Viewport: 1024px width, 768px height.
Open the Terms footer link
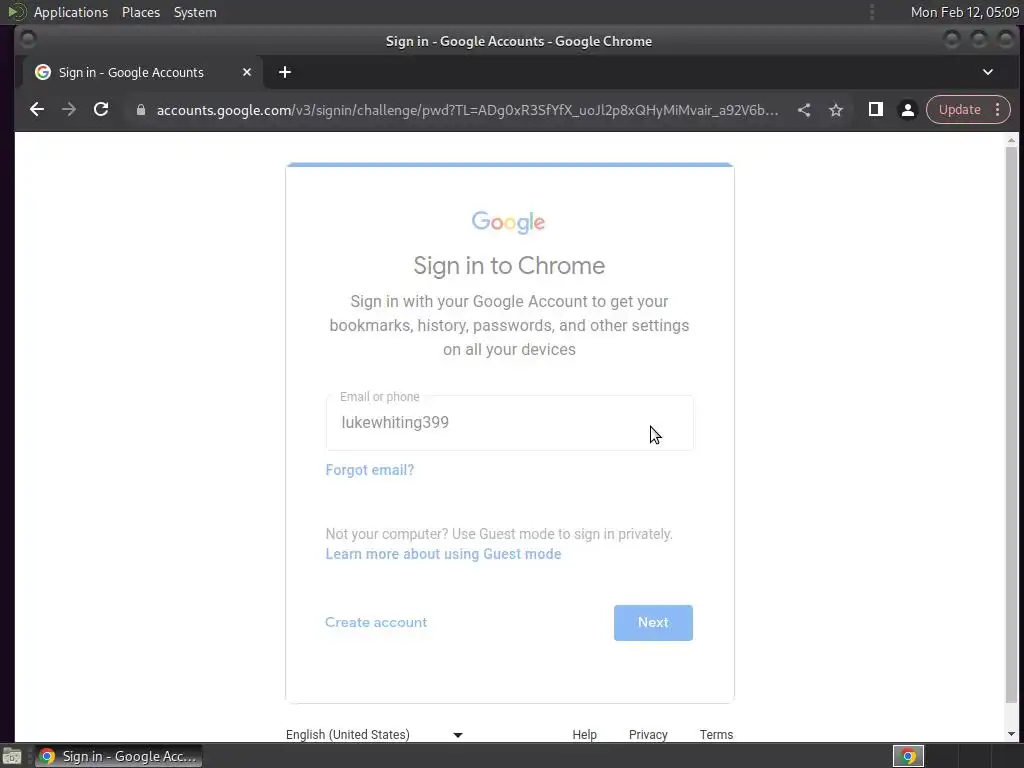[x=716, y=735]
